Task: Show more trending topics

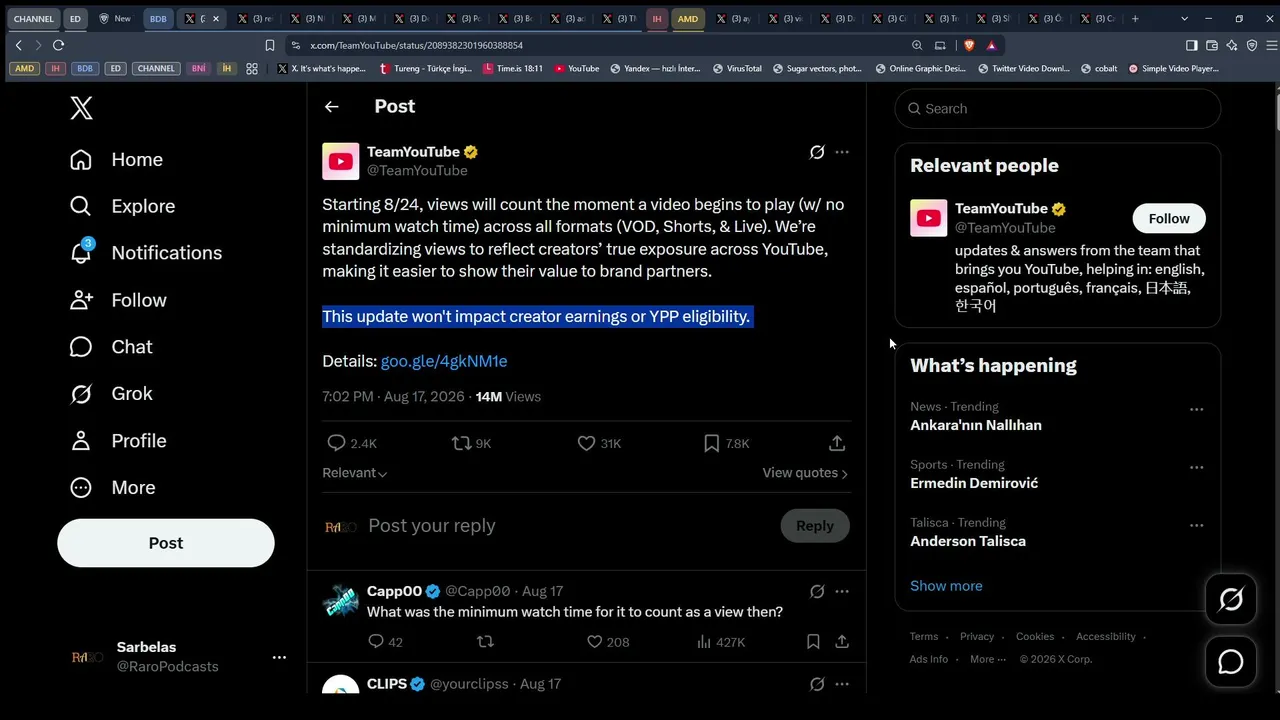Action: click(946, 586)
